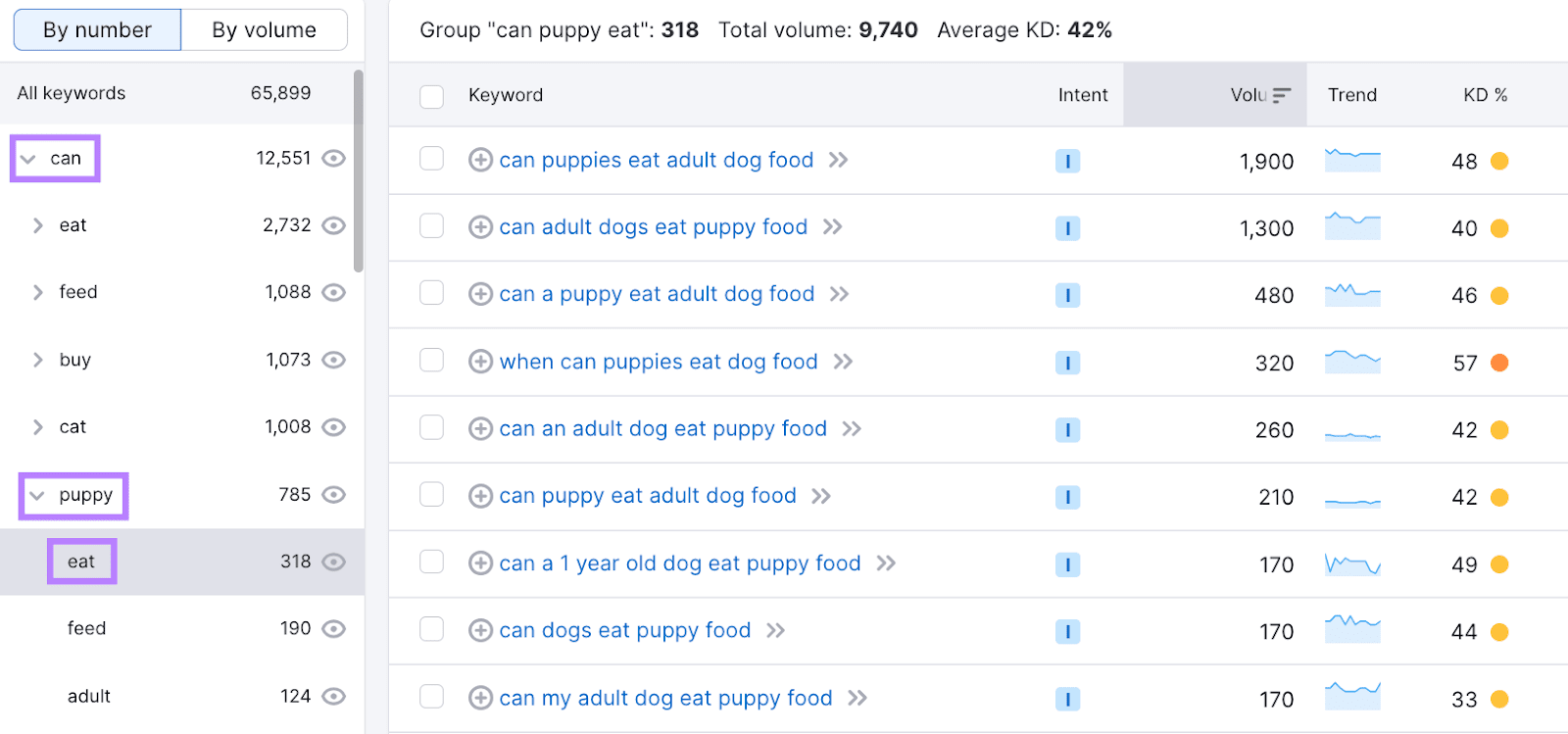This screenshot has height=734, width=1568.
Task: Click plus icon beside 'when can puppies eat dog food'
Action: (x=480, y=362)
